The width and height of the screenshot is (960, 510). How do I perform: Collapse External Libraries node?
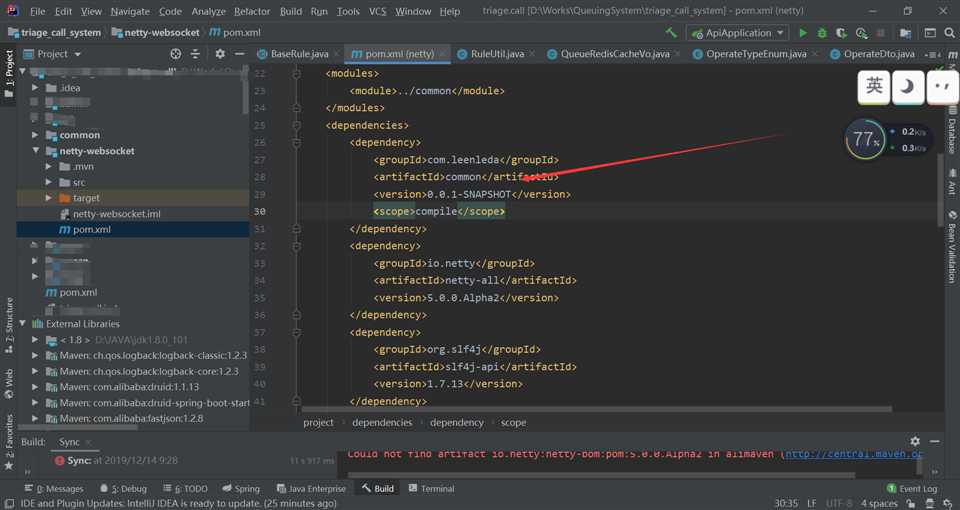click(23, 323)
